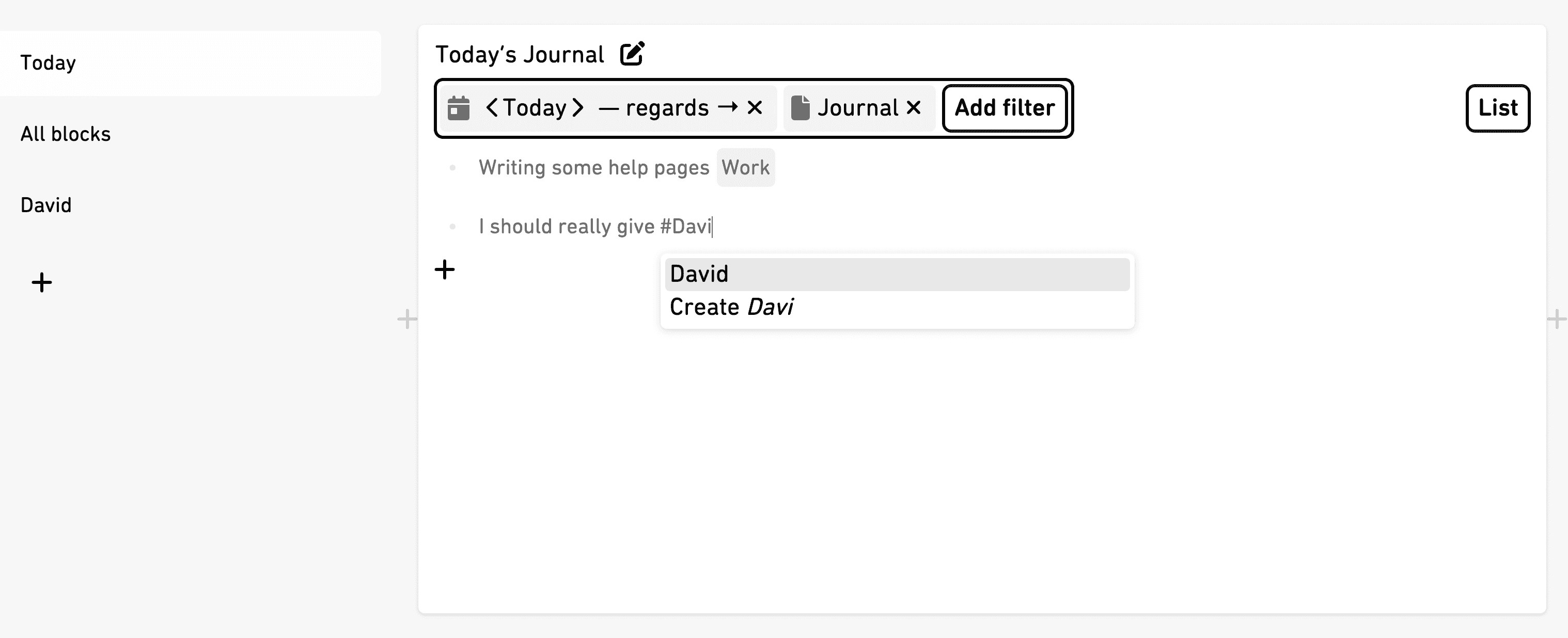
Task: Remove the Journal filter
Action: pyautogui.click(x=913, y=108)
